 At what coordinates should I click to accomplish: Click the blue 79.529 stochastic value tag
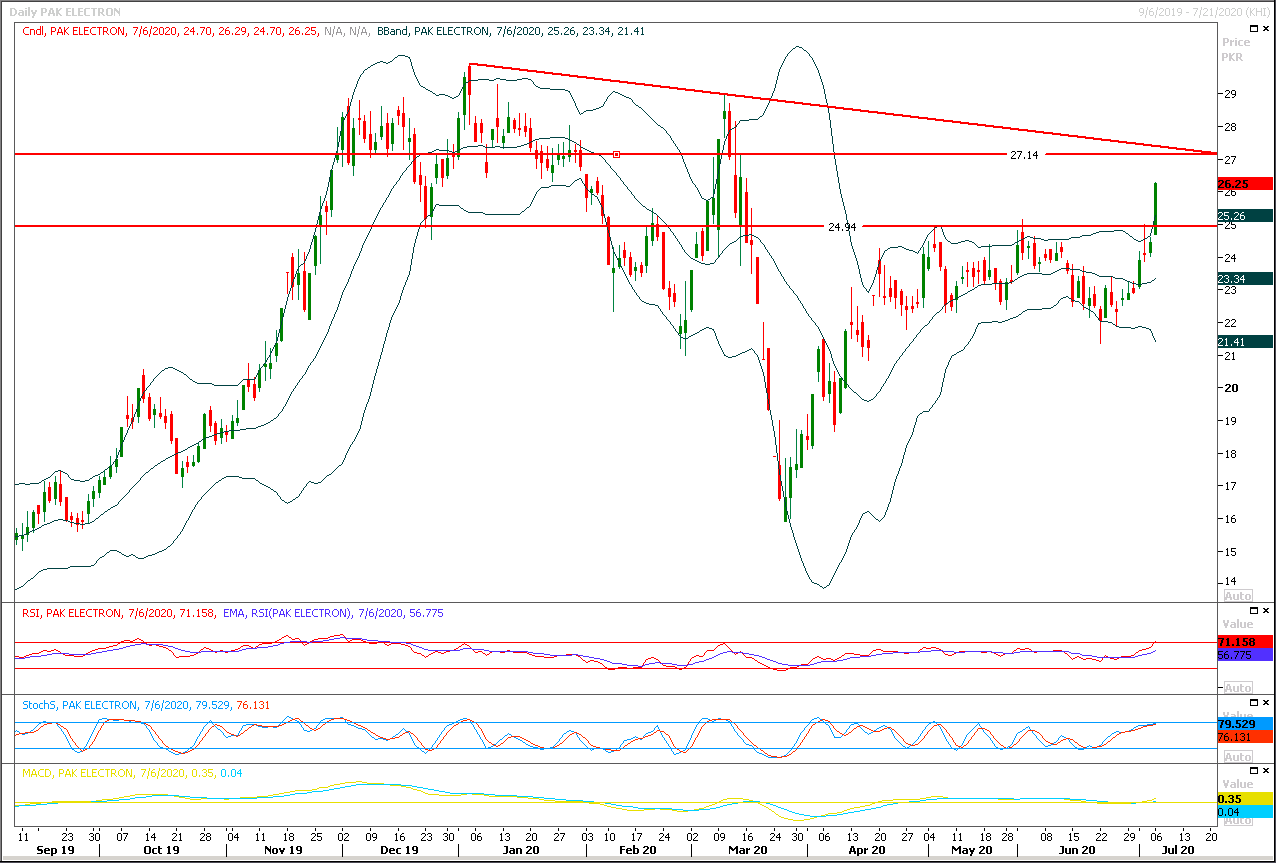[1245, 723]
